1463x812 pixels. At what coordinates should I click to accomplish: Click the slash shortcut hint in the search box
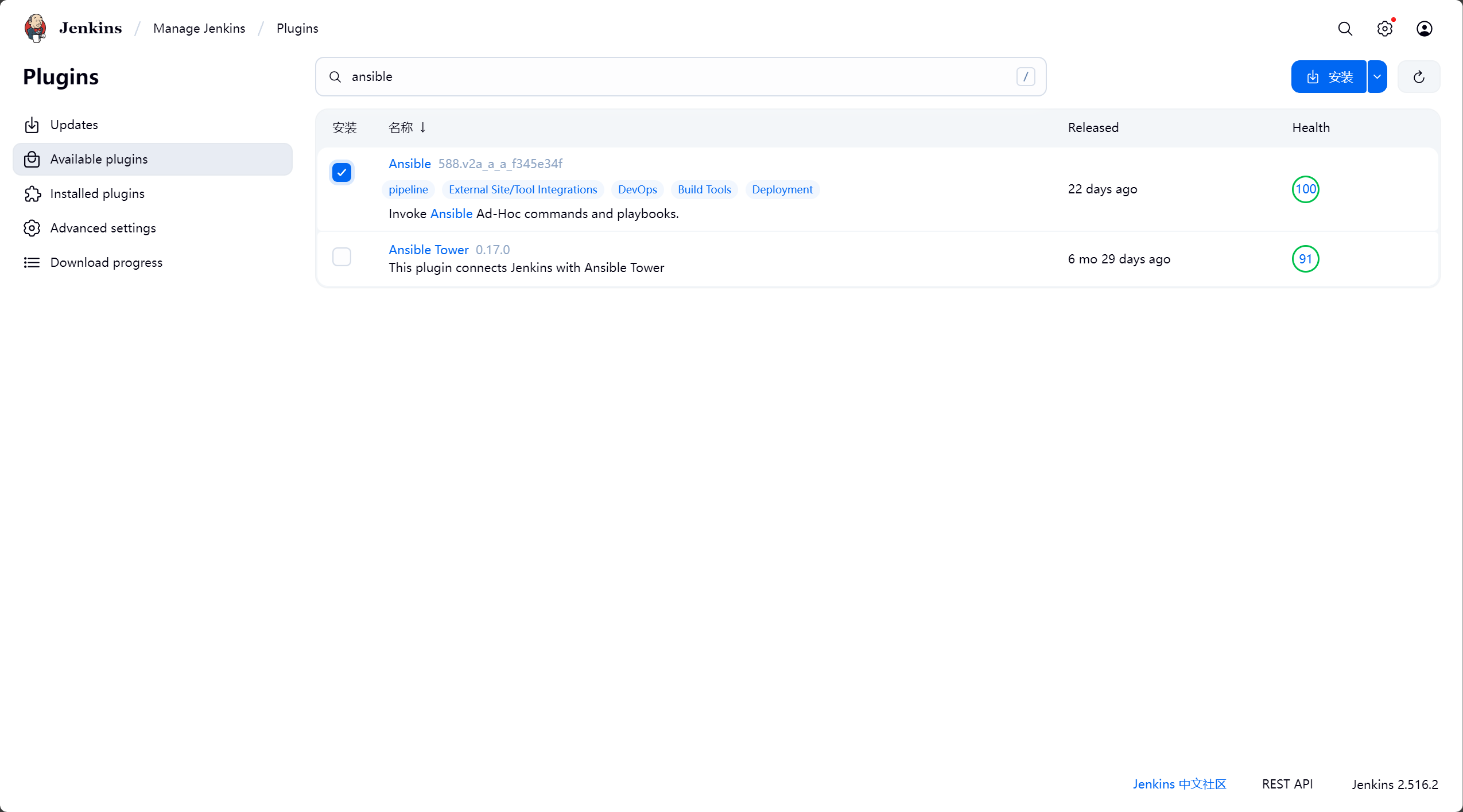pyautogui.click(x=1026, y=76)
